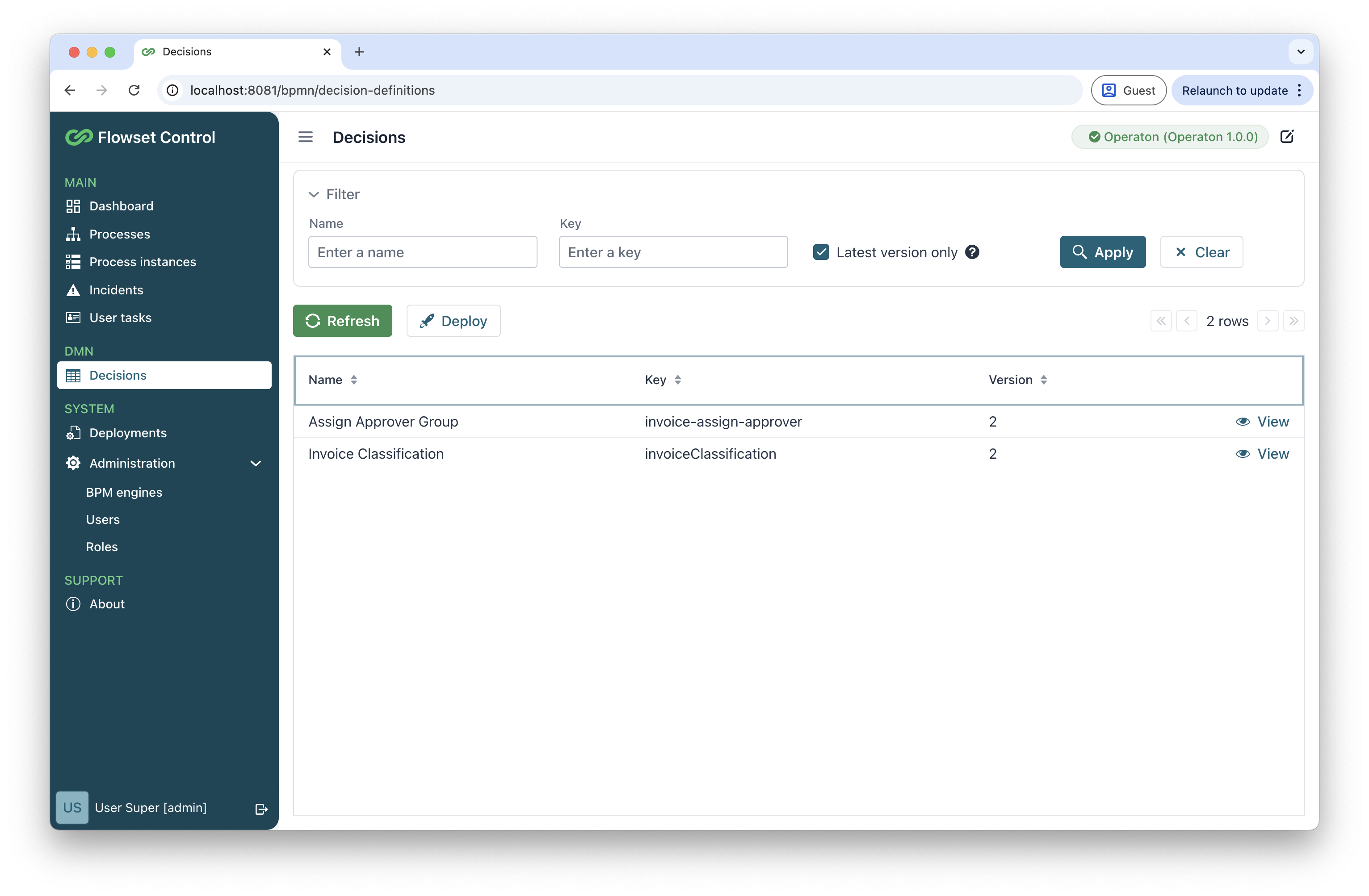
Task: Sort the table by Version column
Action: 1043,380
